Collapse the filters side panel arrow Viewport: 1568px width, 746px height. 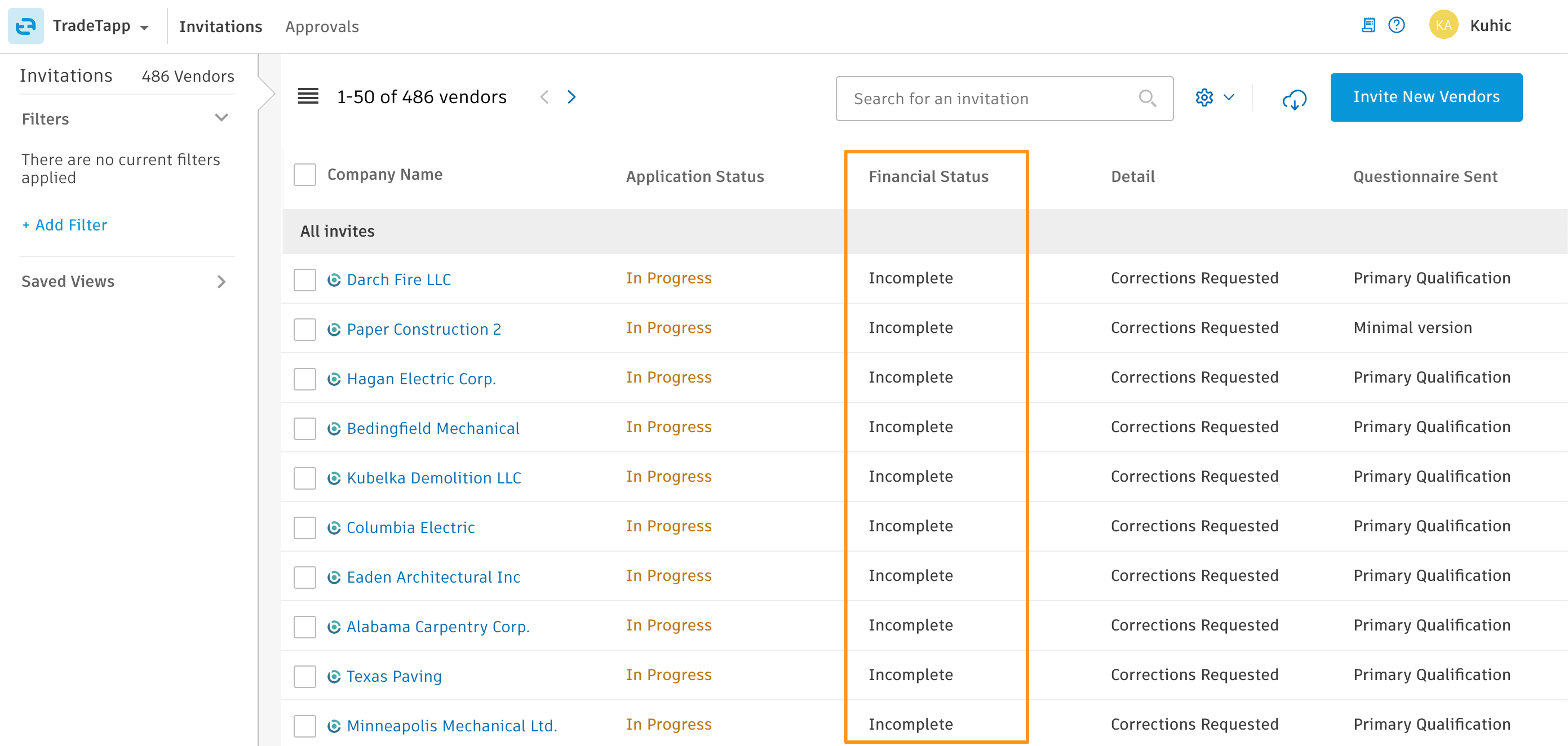pos(267,94)
